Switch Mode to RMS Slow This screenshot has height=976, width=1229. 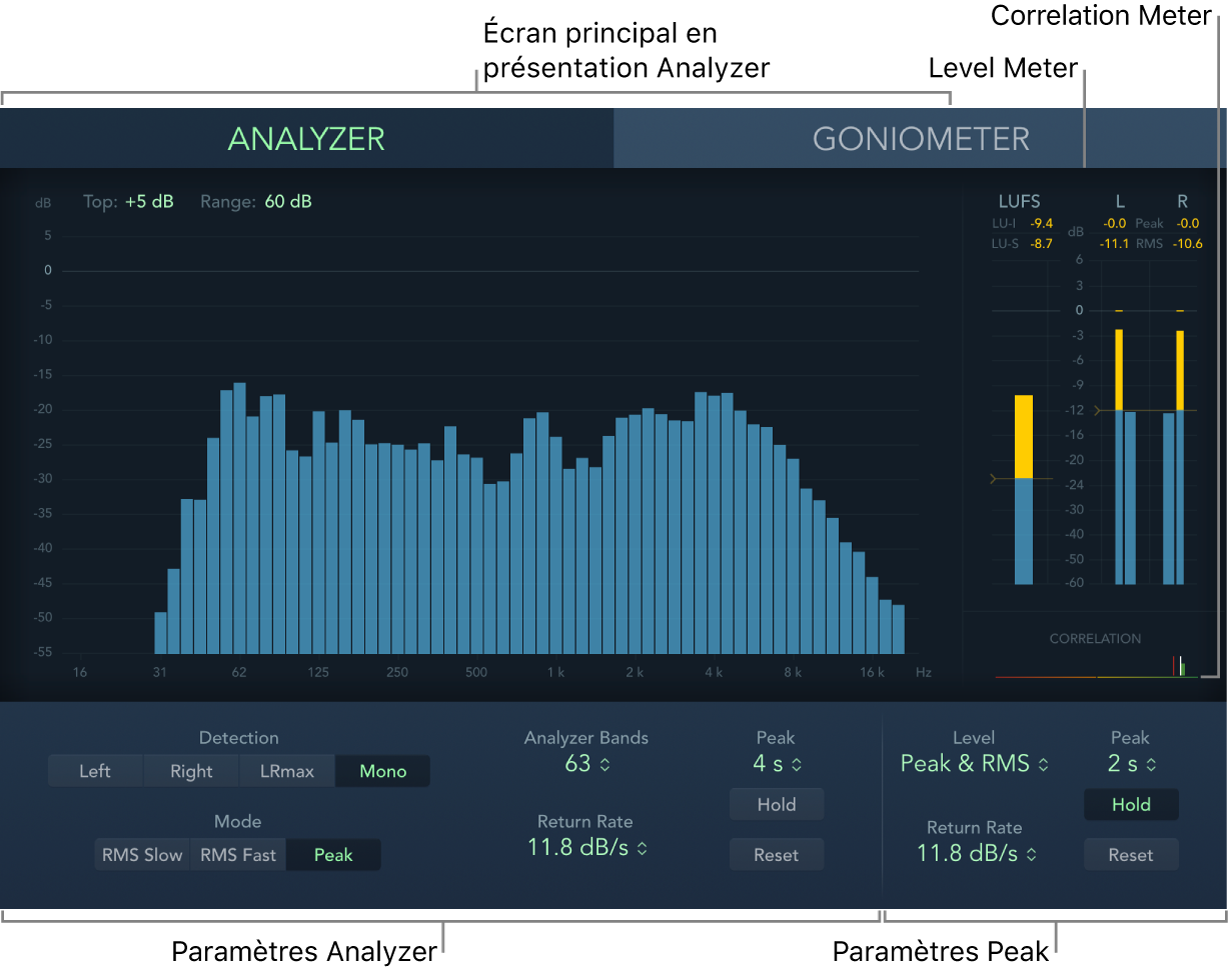141,854
